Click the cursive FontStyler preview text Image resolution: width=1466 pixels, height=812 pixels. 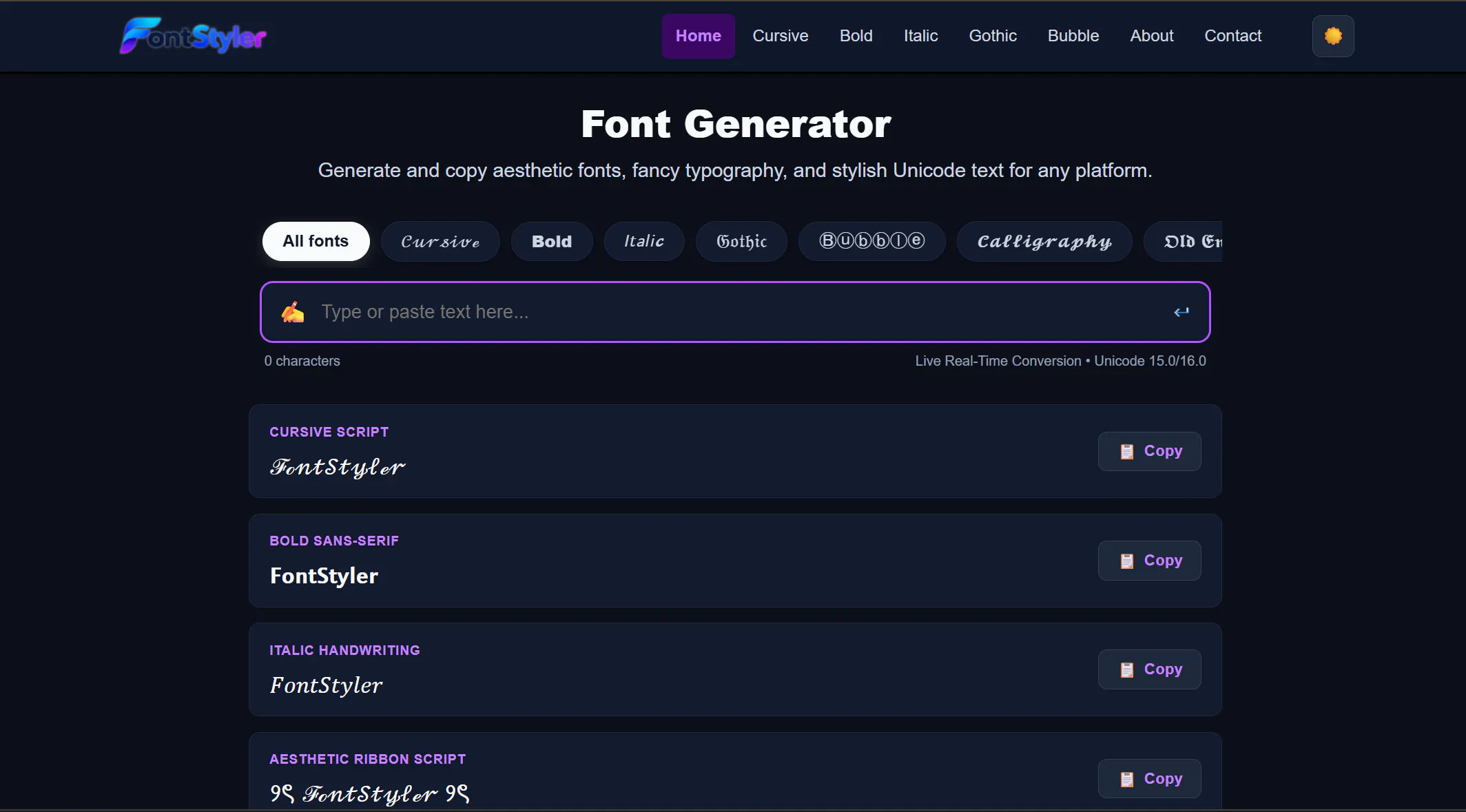point(338,468)
